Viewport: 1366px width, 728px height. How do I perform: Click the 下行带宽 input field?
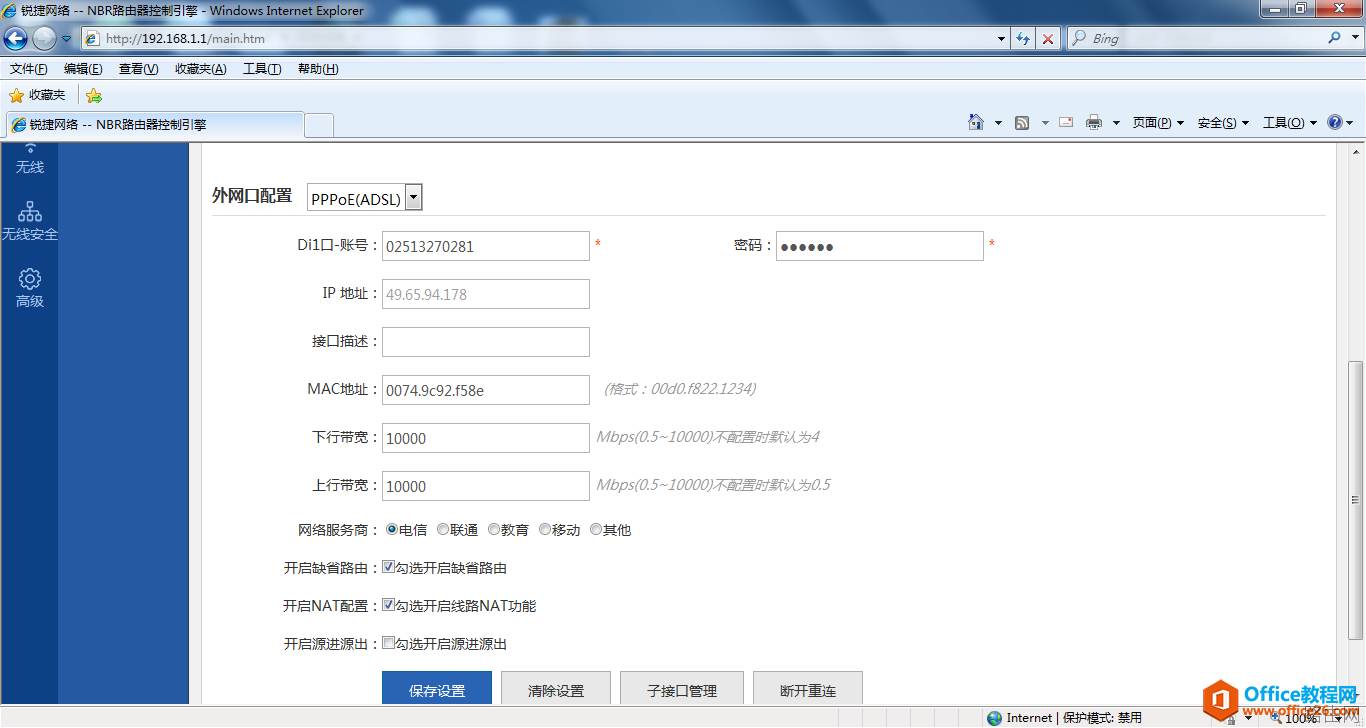(x=486, y=438)
